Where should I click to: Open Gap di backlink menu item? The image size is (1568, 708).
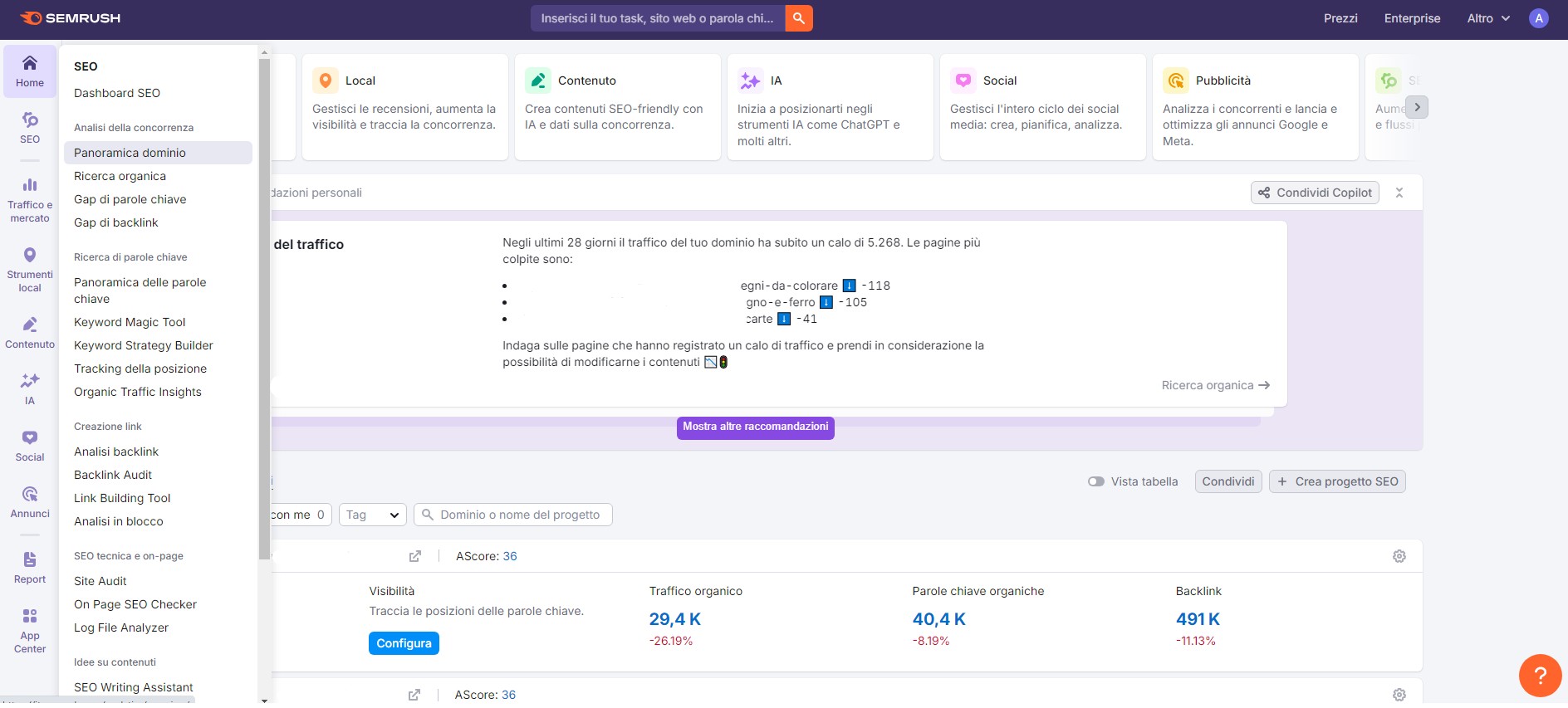click(x=115, y=222)
